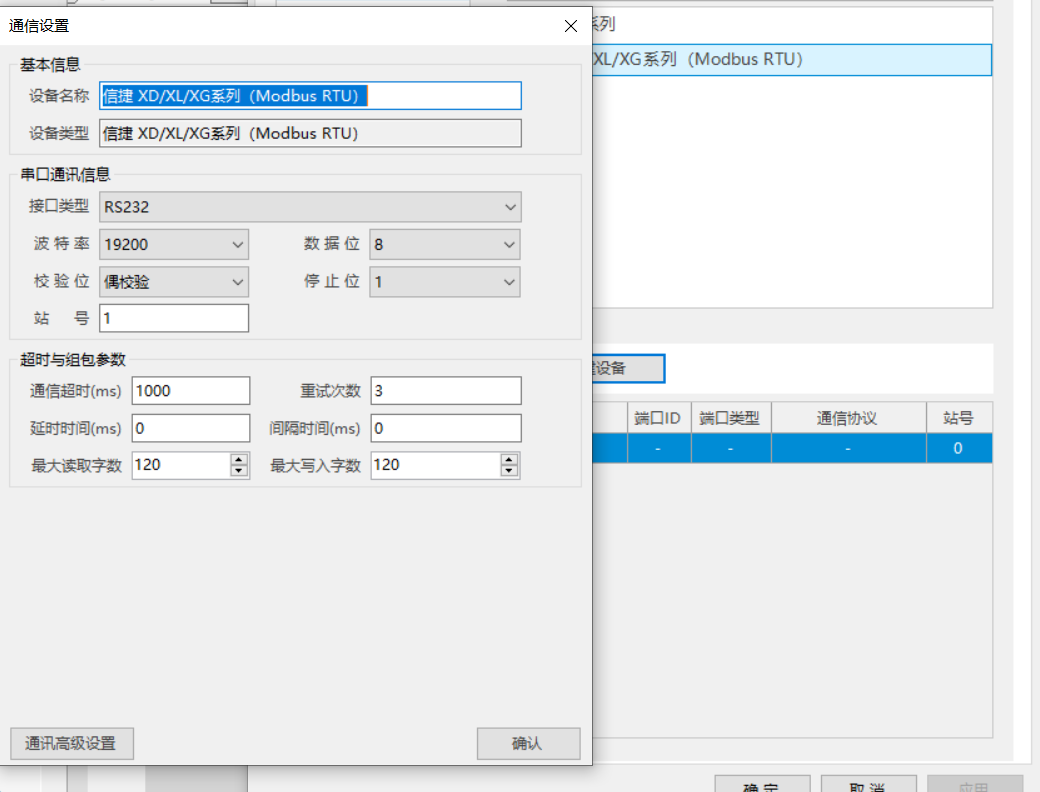
Task: Decrease 最大写入字数 with down arrow
Action: (x=509, y=471)
